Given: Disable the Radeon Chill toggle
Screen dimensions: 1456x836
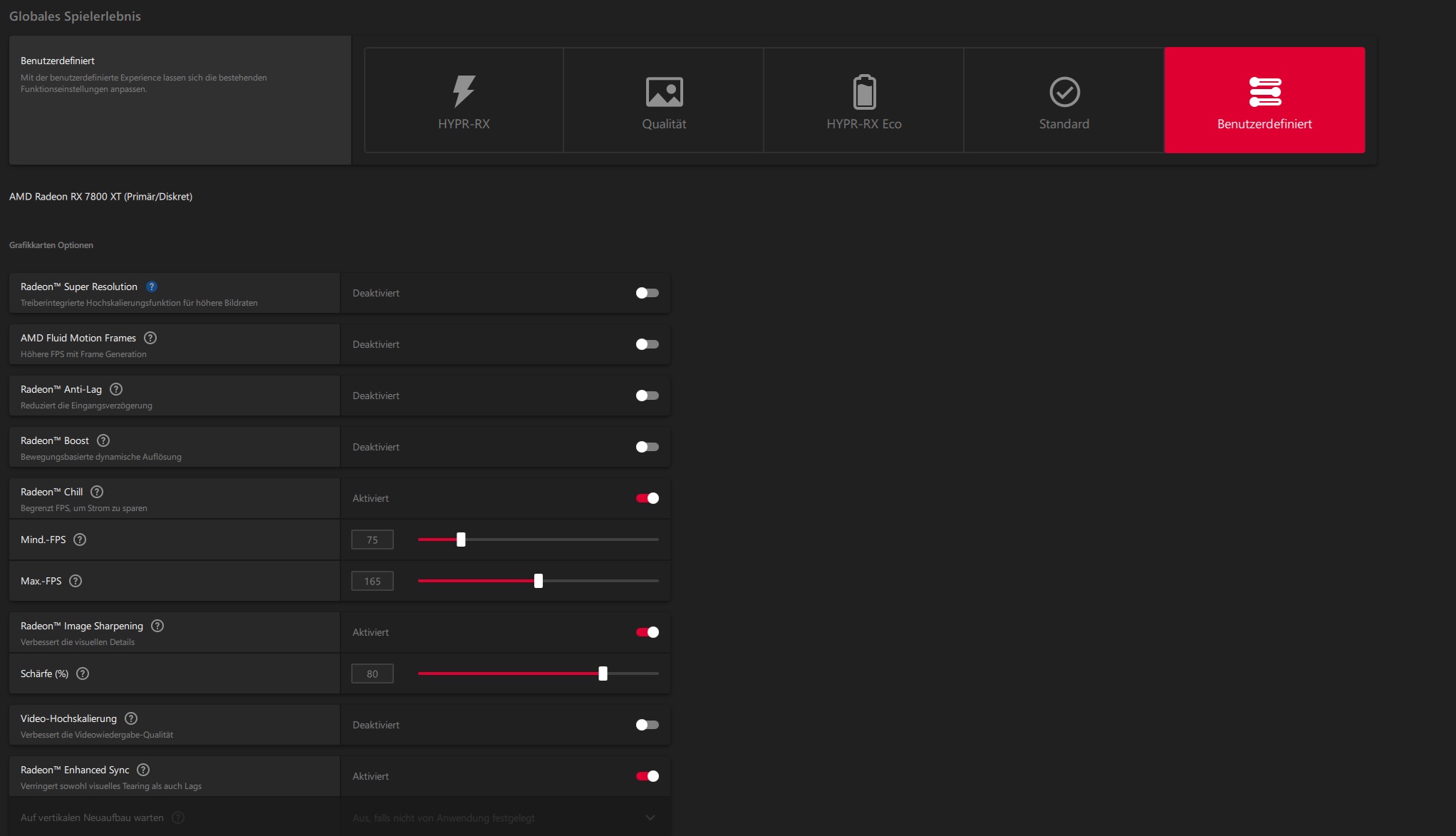Looking at the screenshot, I should (x=647, y=498).
